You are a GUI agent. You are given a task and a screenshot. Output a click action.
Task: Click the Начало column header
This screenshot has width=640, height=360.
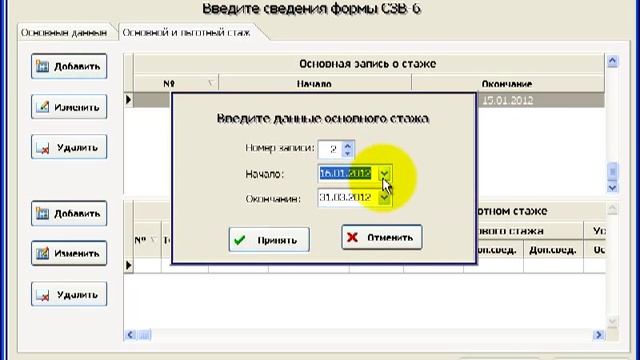point(314,84)
